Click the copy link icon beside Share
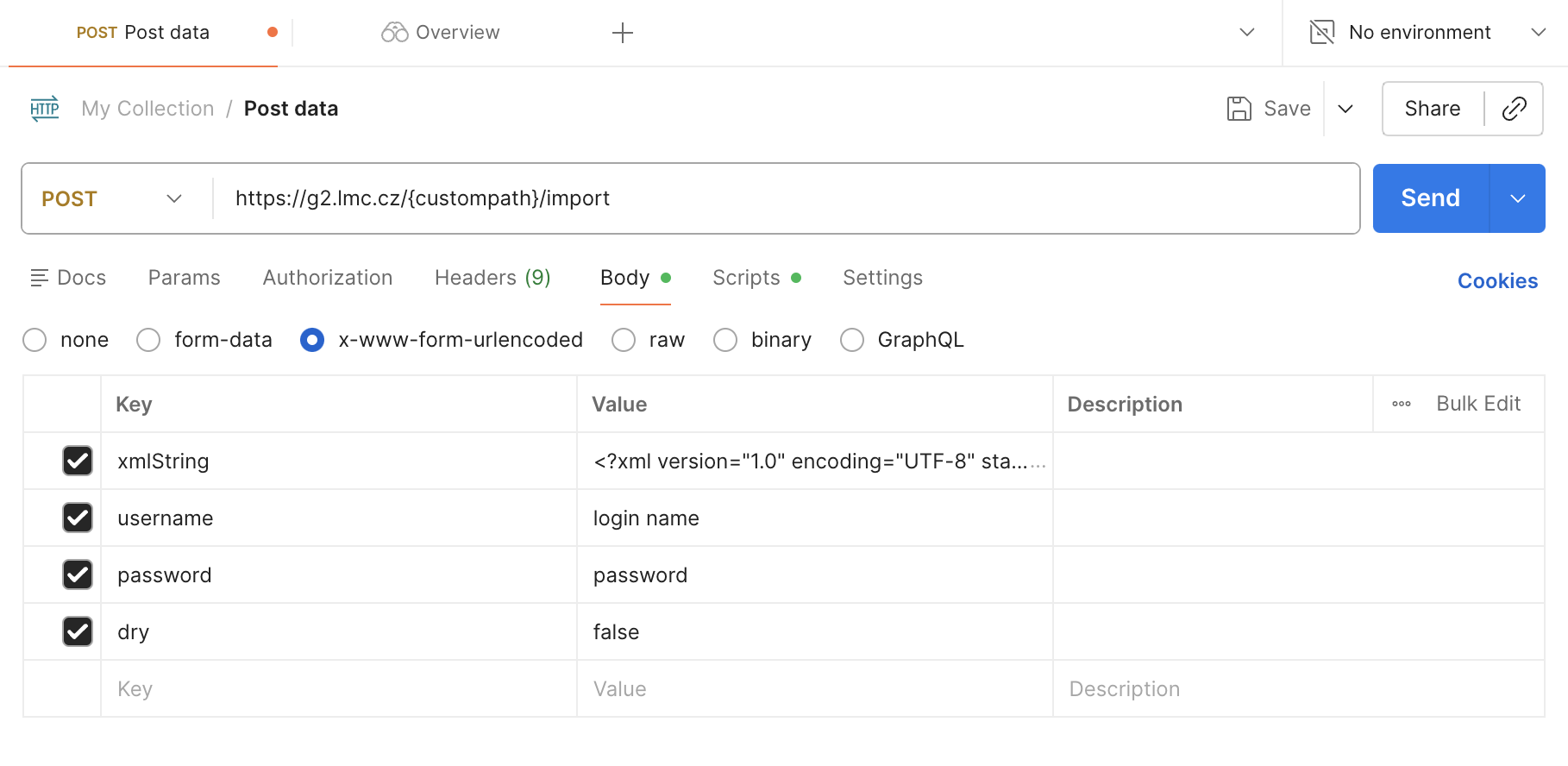Viewport: 1568px width, 766px height. tap(1514, 109)
